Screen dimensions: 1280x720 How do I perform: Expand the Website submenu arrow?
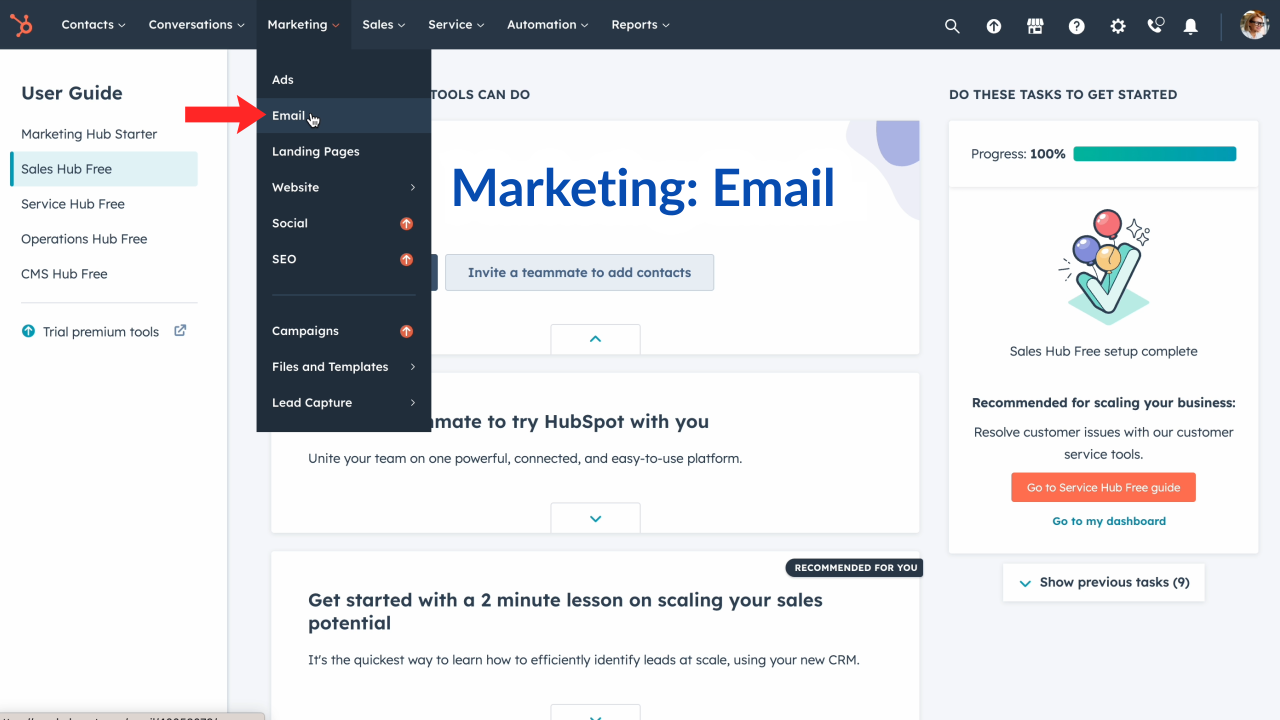[x=412, y=188]
